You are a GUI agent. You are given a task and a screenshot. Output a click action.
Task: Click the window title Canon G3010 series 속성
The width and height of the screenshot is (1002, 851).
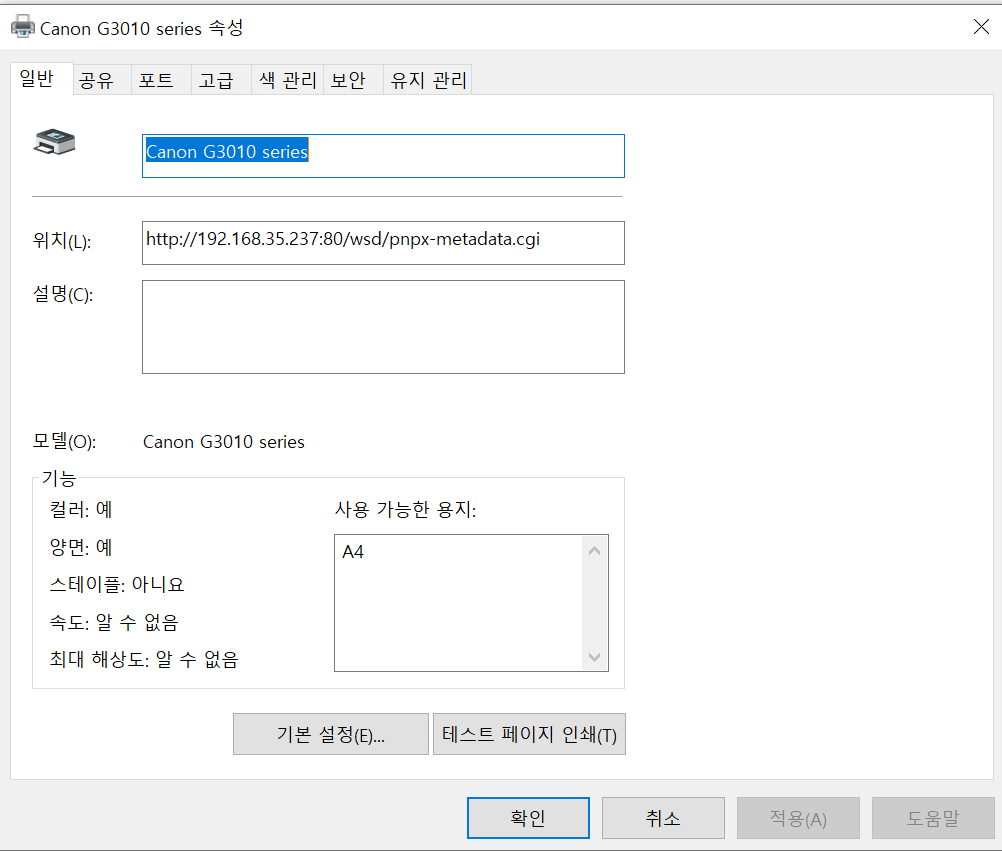pyautogui.click(x=141, y=28)
